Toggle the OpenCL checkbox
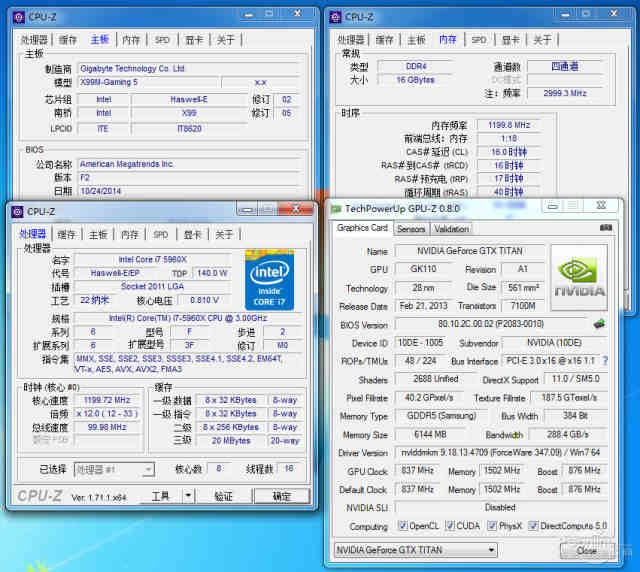This screenshot has width=640, height=572. (402, 525)
